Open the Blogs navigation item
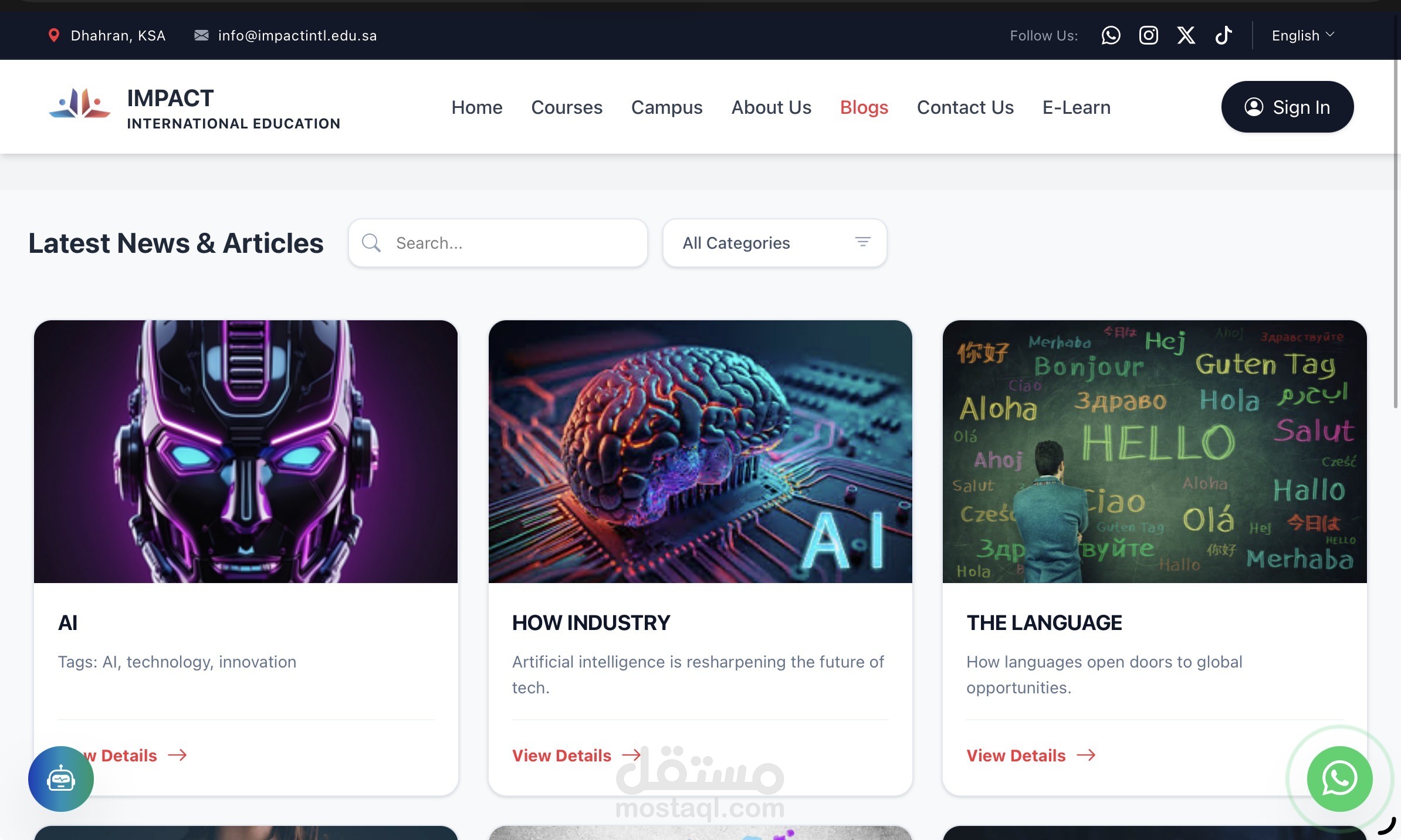 click(x=864, y=107)
